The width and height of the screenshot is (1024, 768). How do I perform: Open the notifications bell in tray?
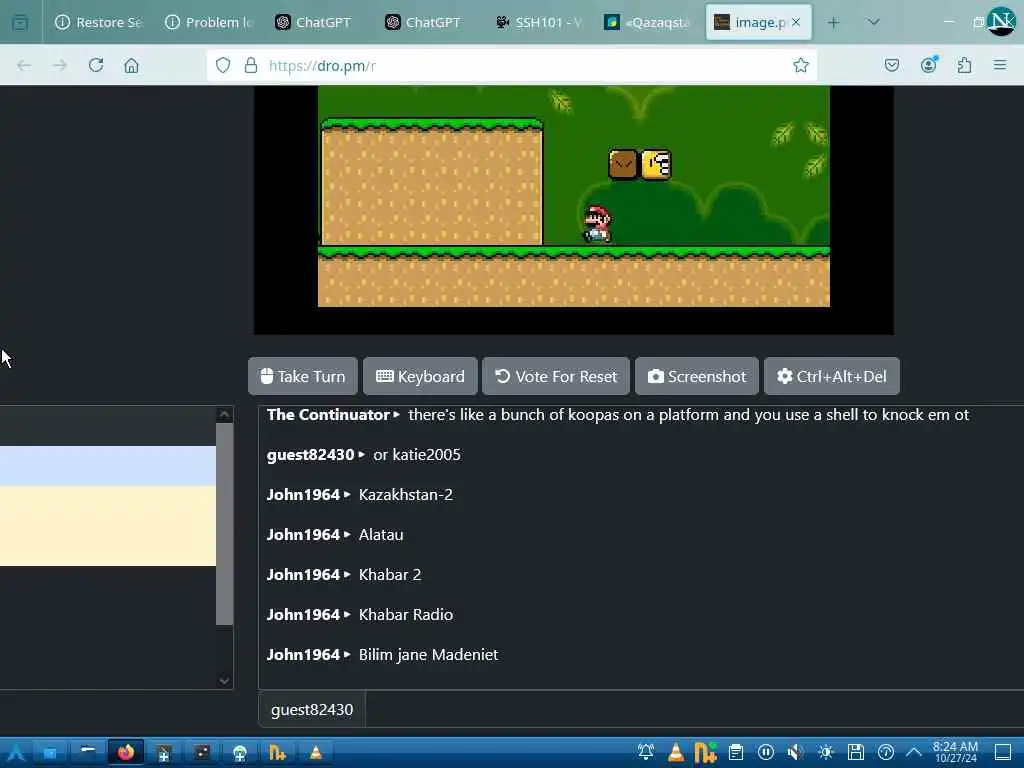[646, 753]
